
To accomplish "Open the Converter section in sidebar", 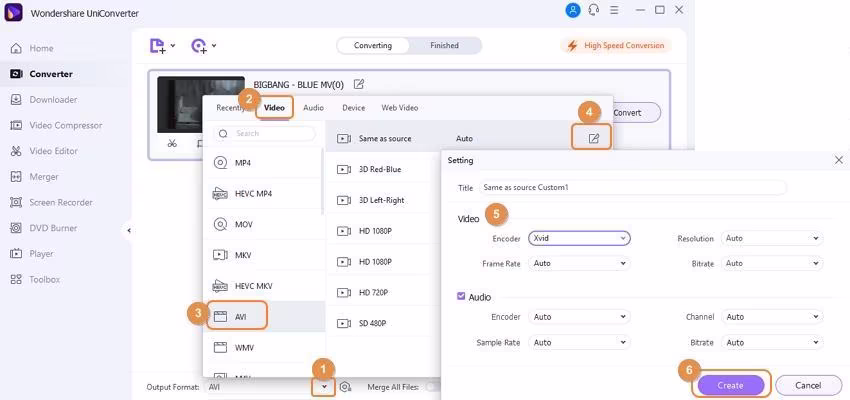I will (42, 74).
